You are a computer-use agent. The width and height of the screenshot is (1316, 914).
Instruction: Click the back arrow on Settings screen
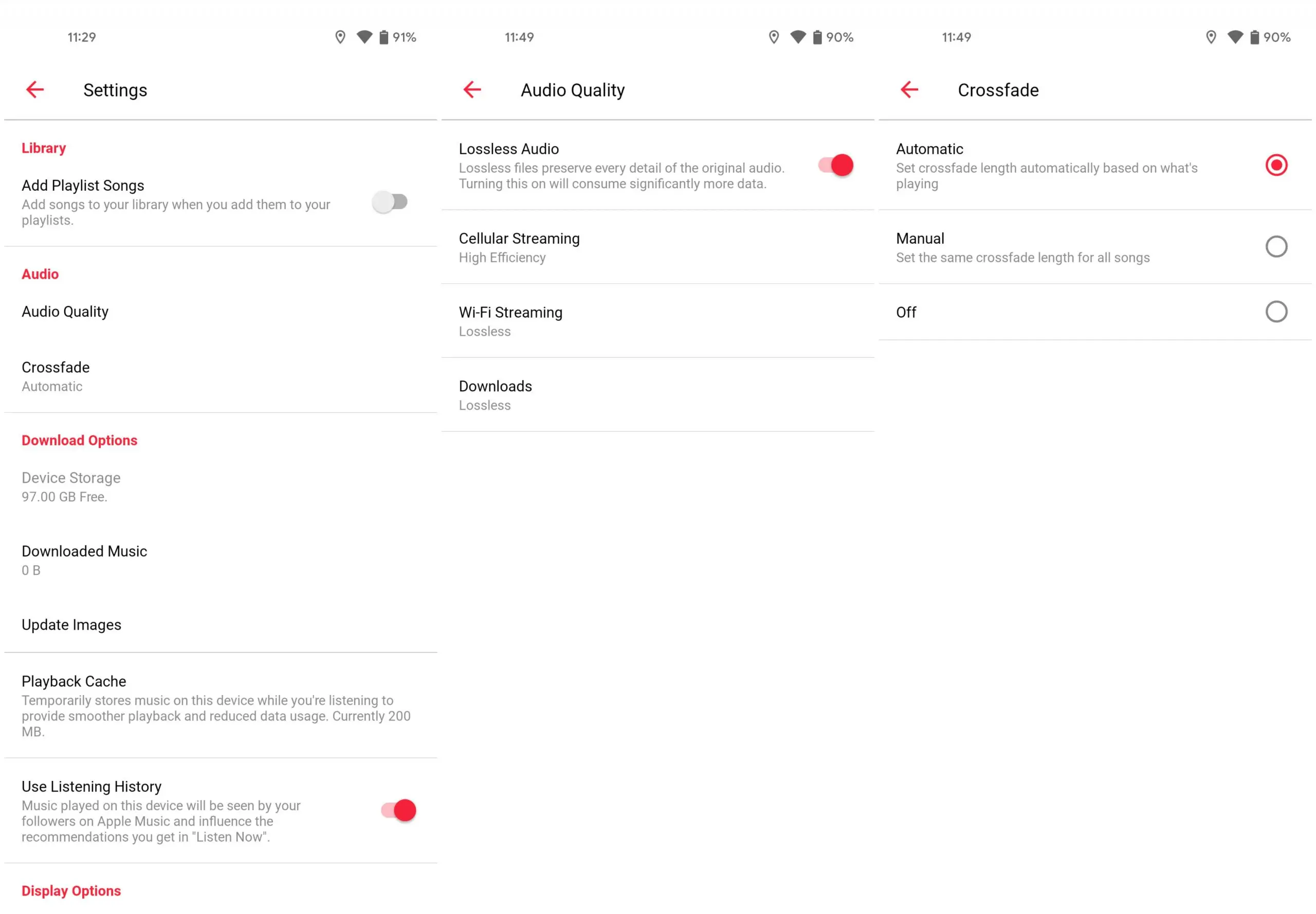pos(36,90)
